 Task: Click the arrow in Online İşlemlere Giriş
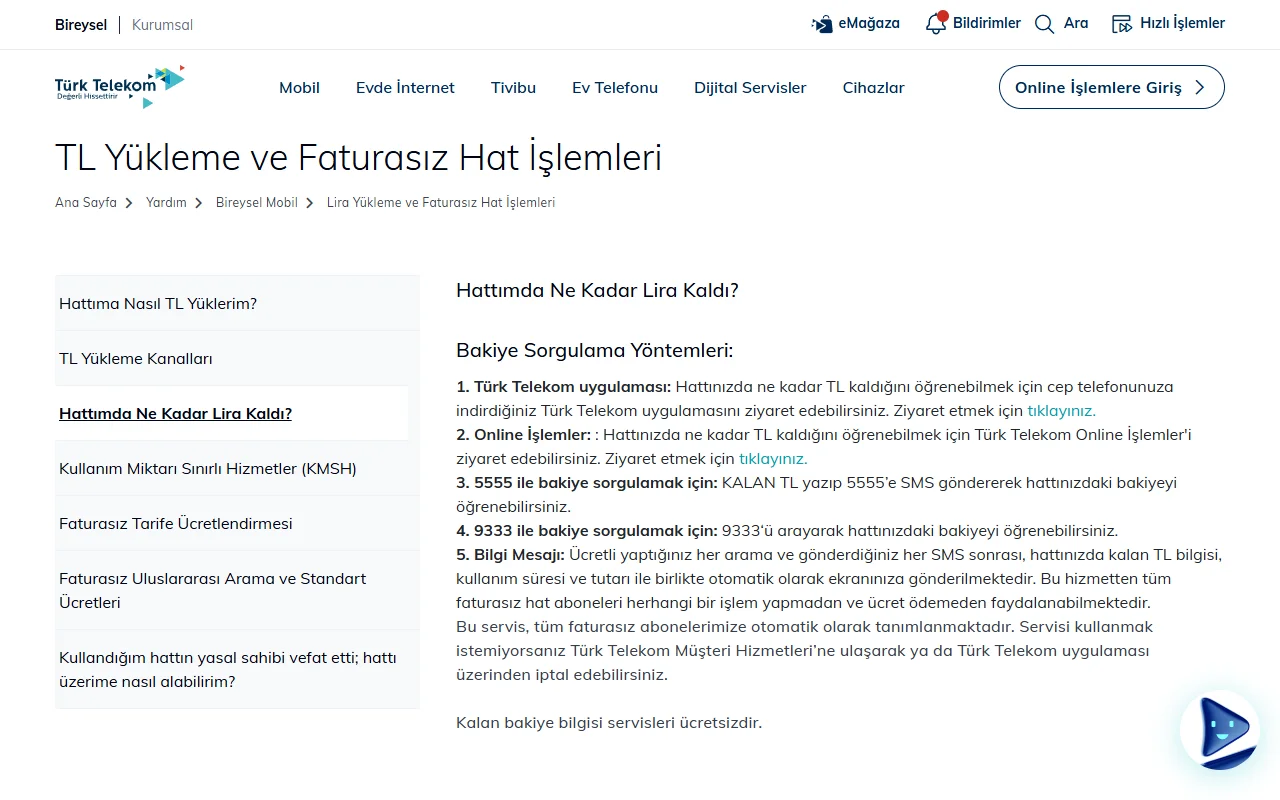[x=1200, y=87]
